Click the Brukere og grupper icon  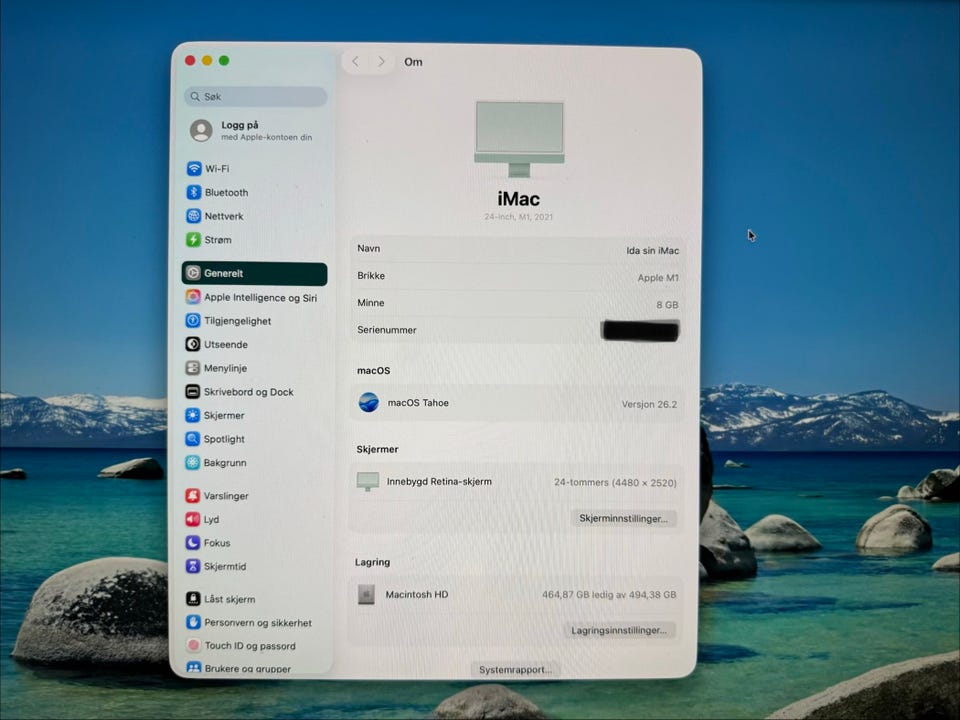pos(193,668)
